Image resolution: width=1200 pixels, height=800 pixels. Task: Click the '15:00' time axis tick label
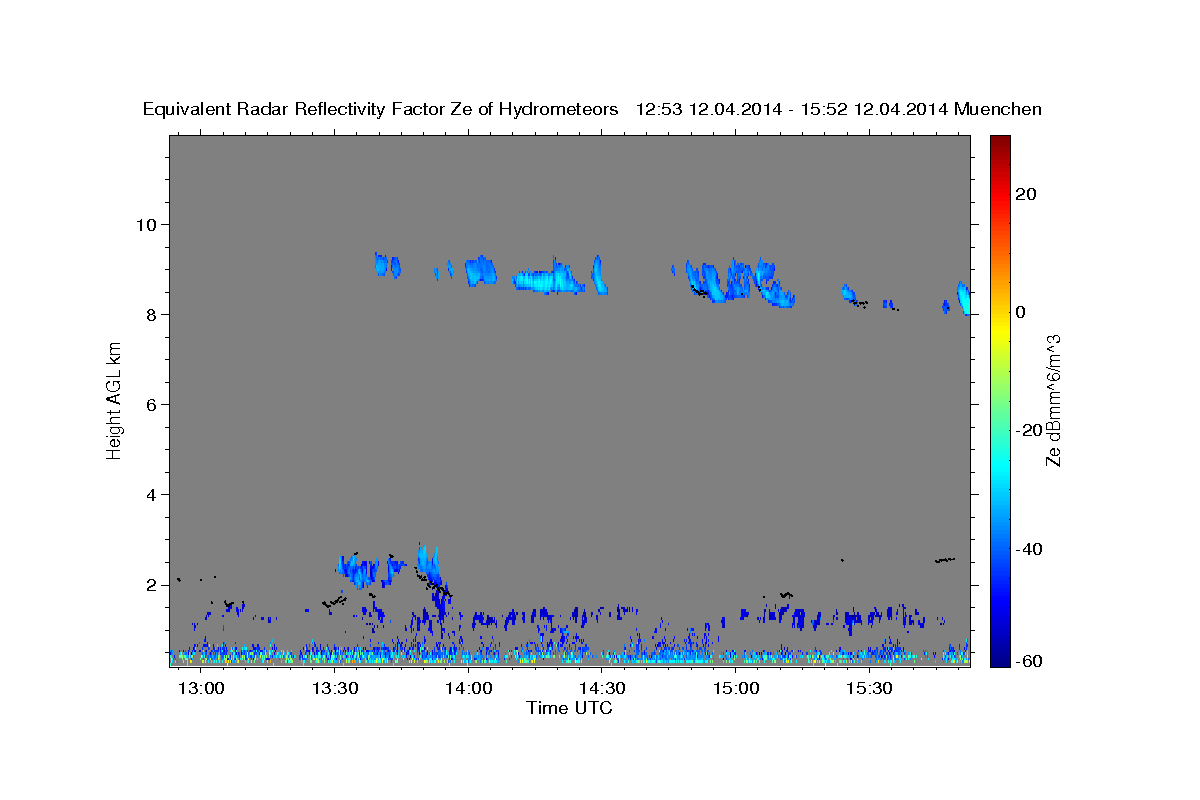[736, 689]
